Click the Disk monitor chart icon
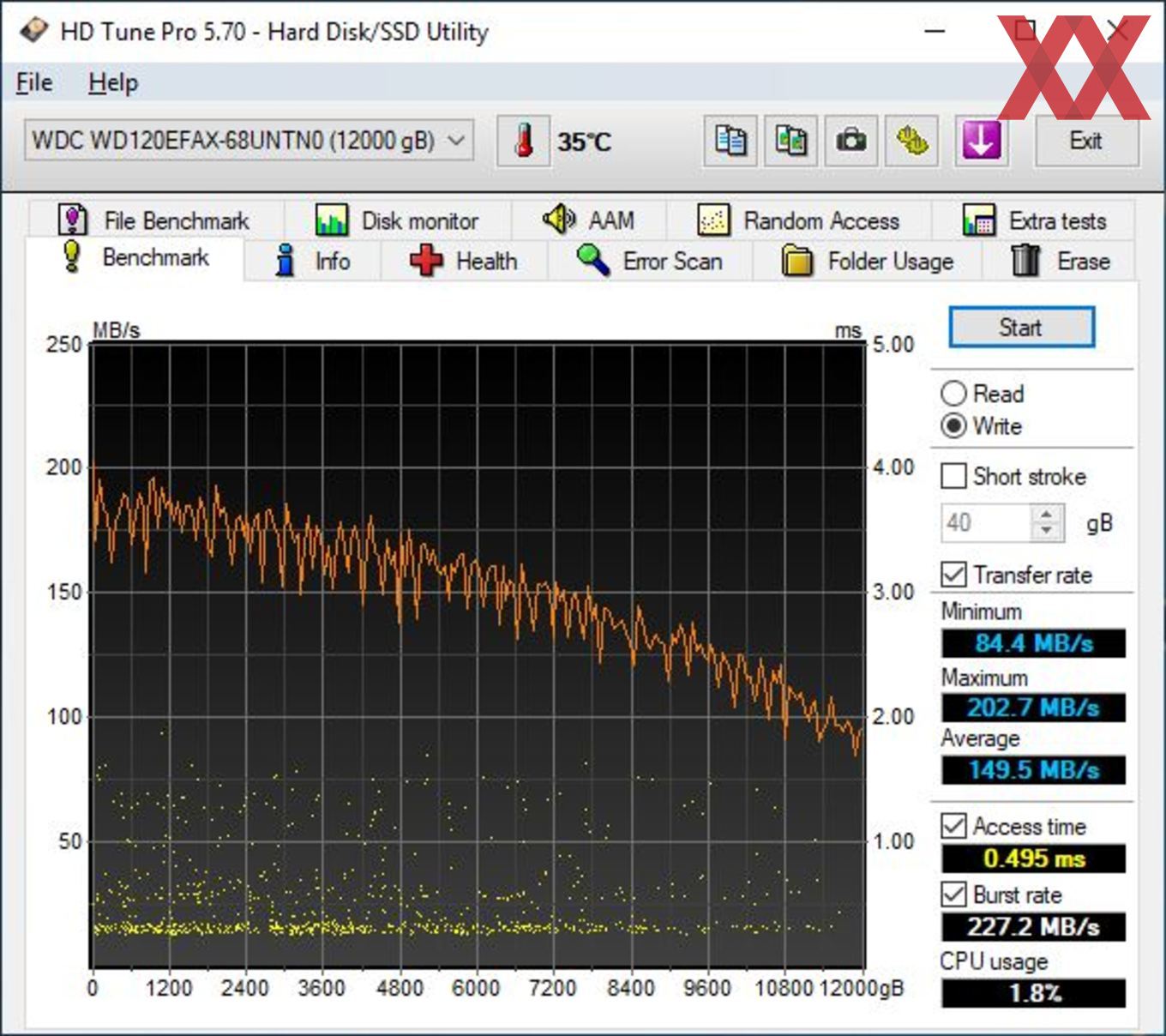1166x1036 pixels. [x=332, y=220]
